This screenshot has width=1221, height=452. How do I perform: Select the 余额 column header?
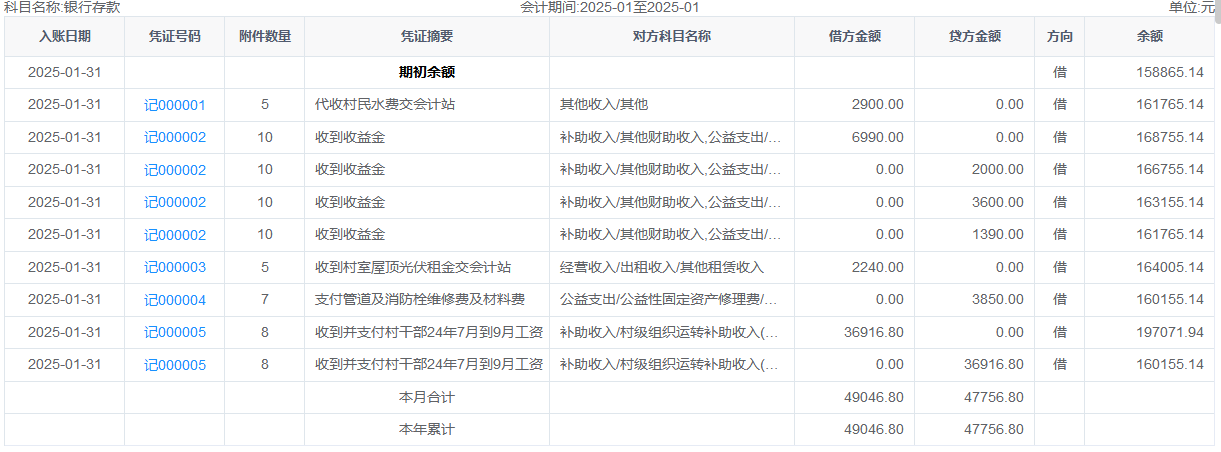pos(1150,36)
